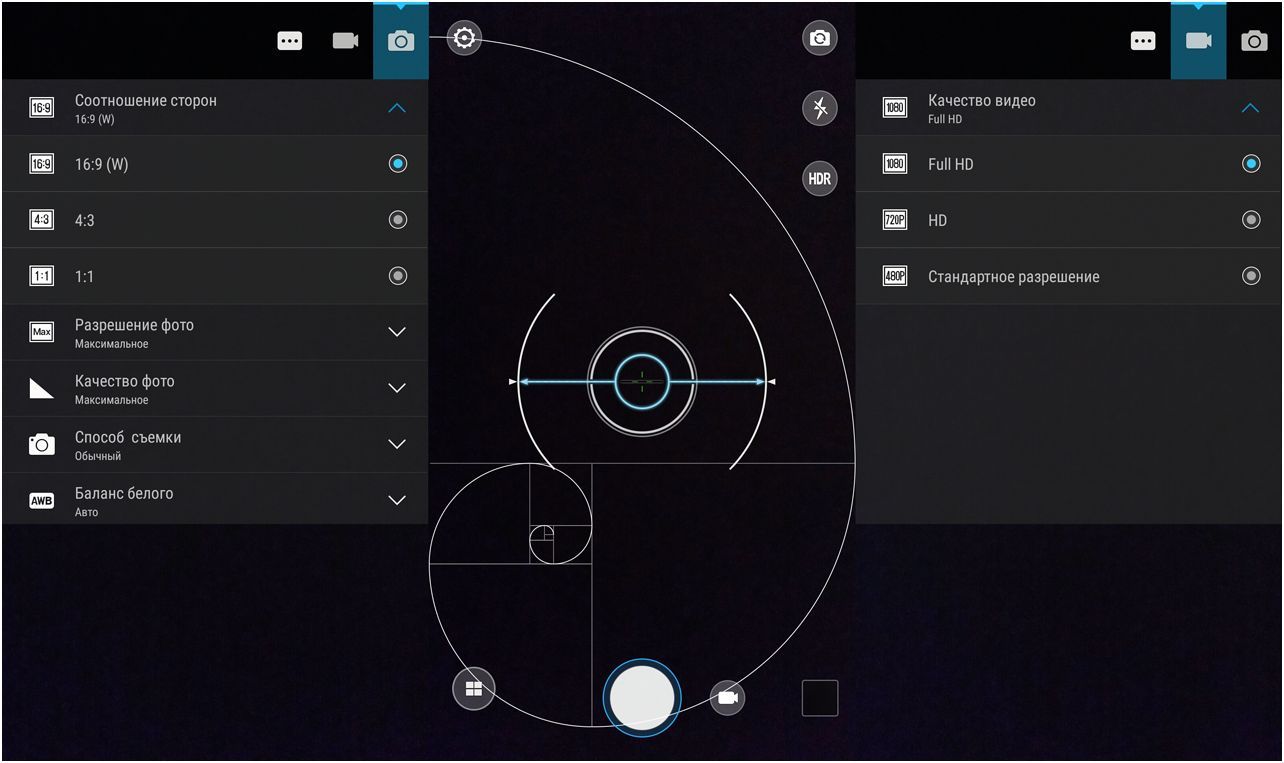This screenshot has height=763, width=1284.
Task: Open more options tab in left panel
Action: (x=290, y=41)
